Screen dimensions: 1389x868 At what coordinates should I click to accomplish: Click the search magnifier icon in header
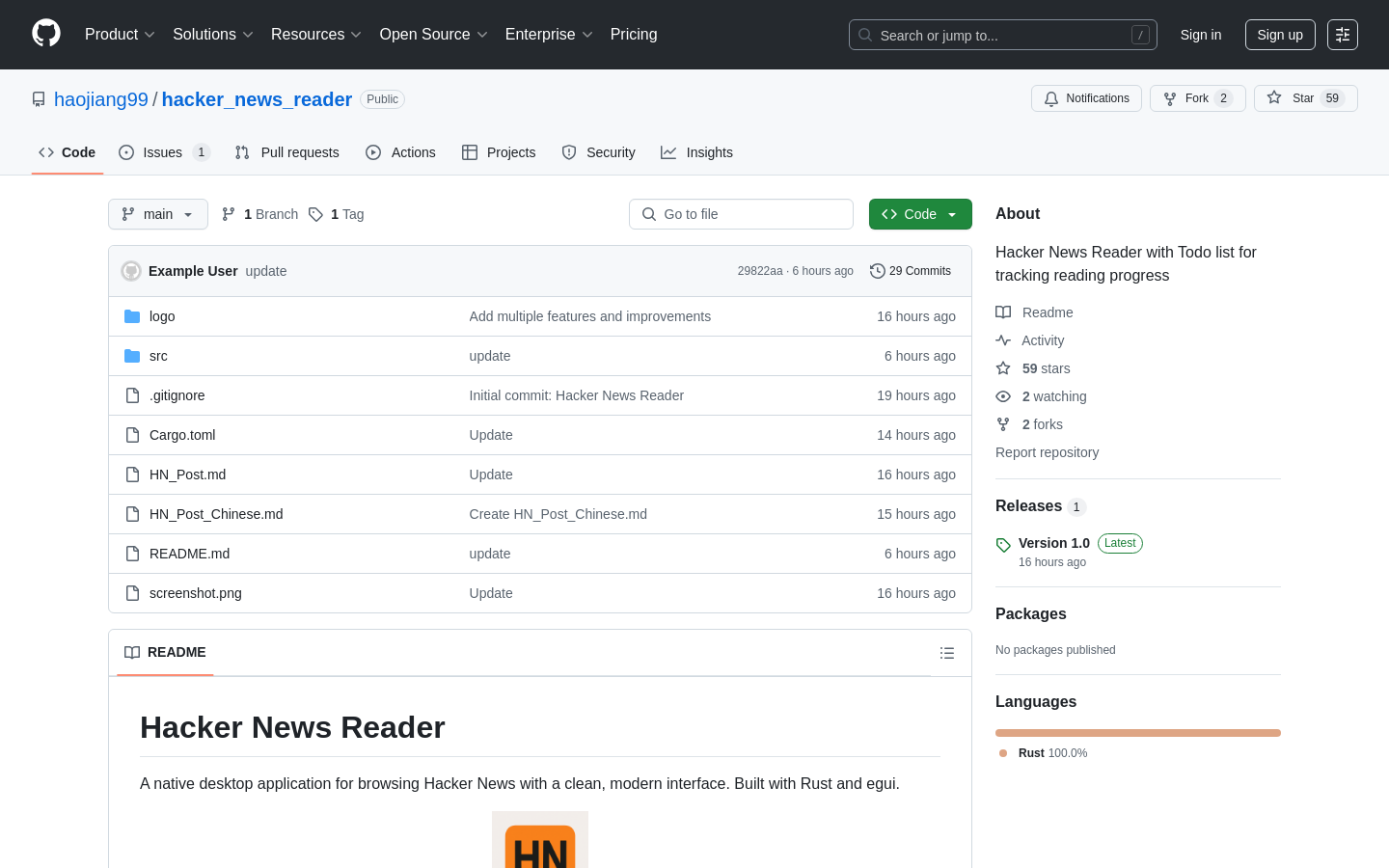tap(865, 35)
